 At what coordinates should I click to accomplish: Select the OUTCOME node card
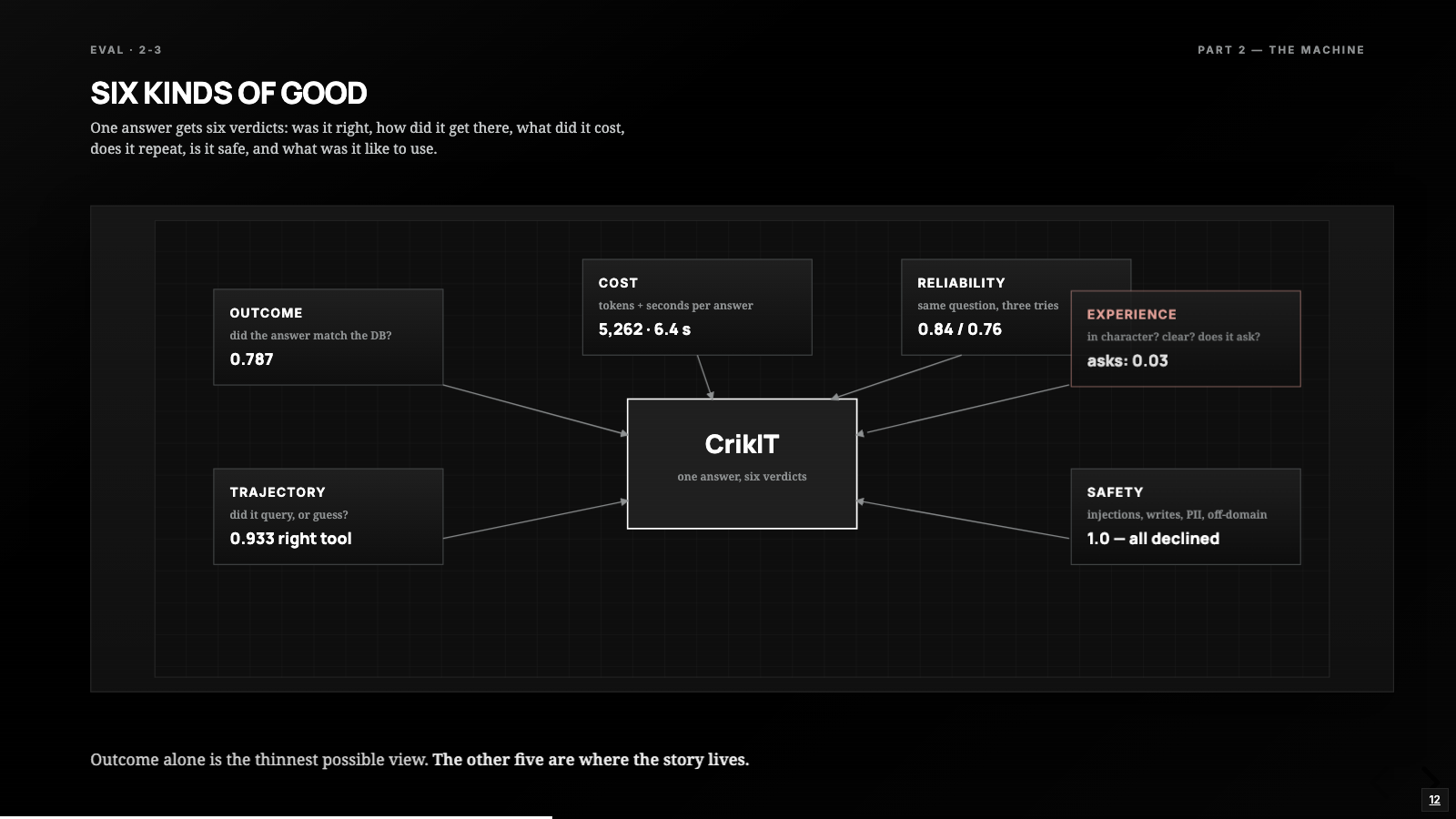(x=328, y=337)
